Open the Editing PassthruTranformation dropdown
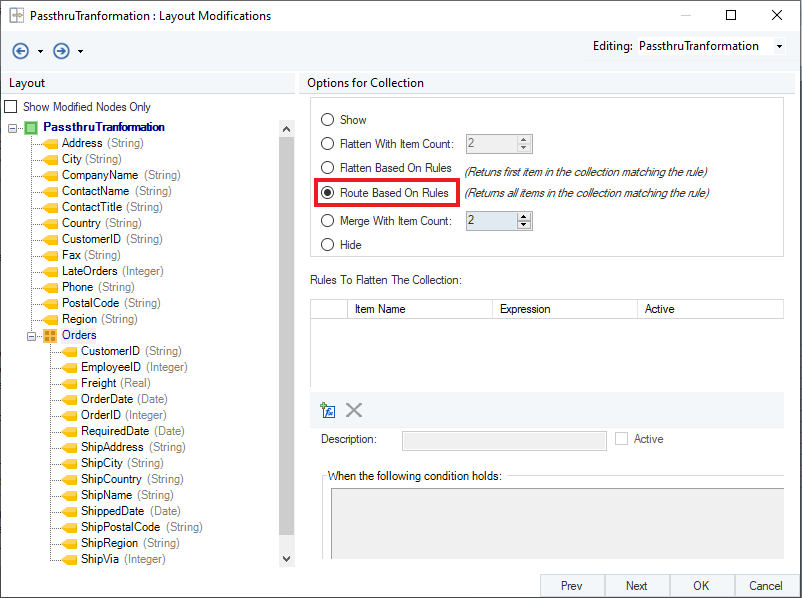The width and height of the screenshot is (802, 598). pyautogui.click(x=779, y=47)
